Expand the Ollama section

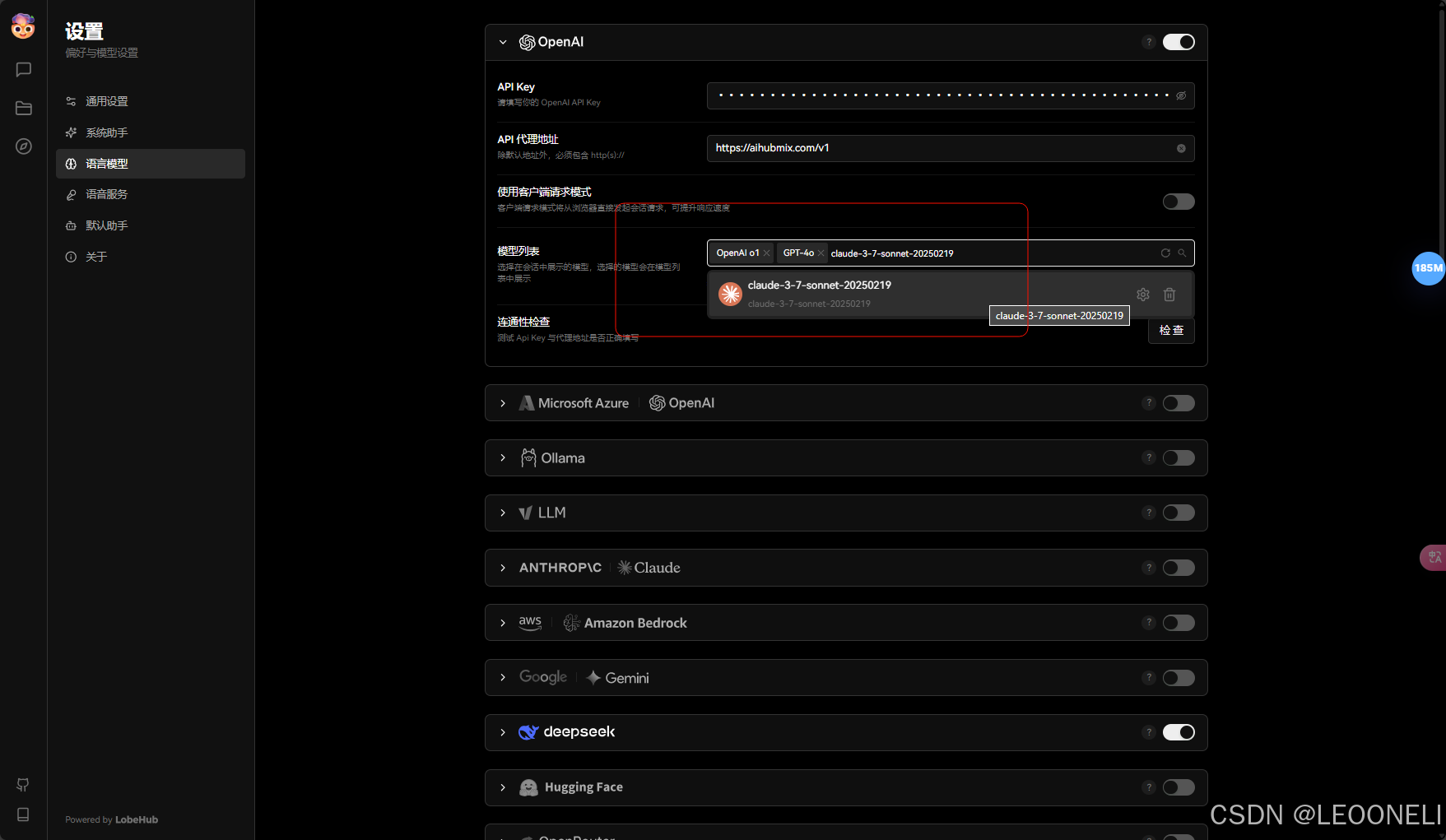pyautogui.click(x=503, y=457)
